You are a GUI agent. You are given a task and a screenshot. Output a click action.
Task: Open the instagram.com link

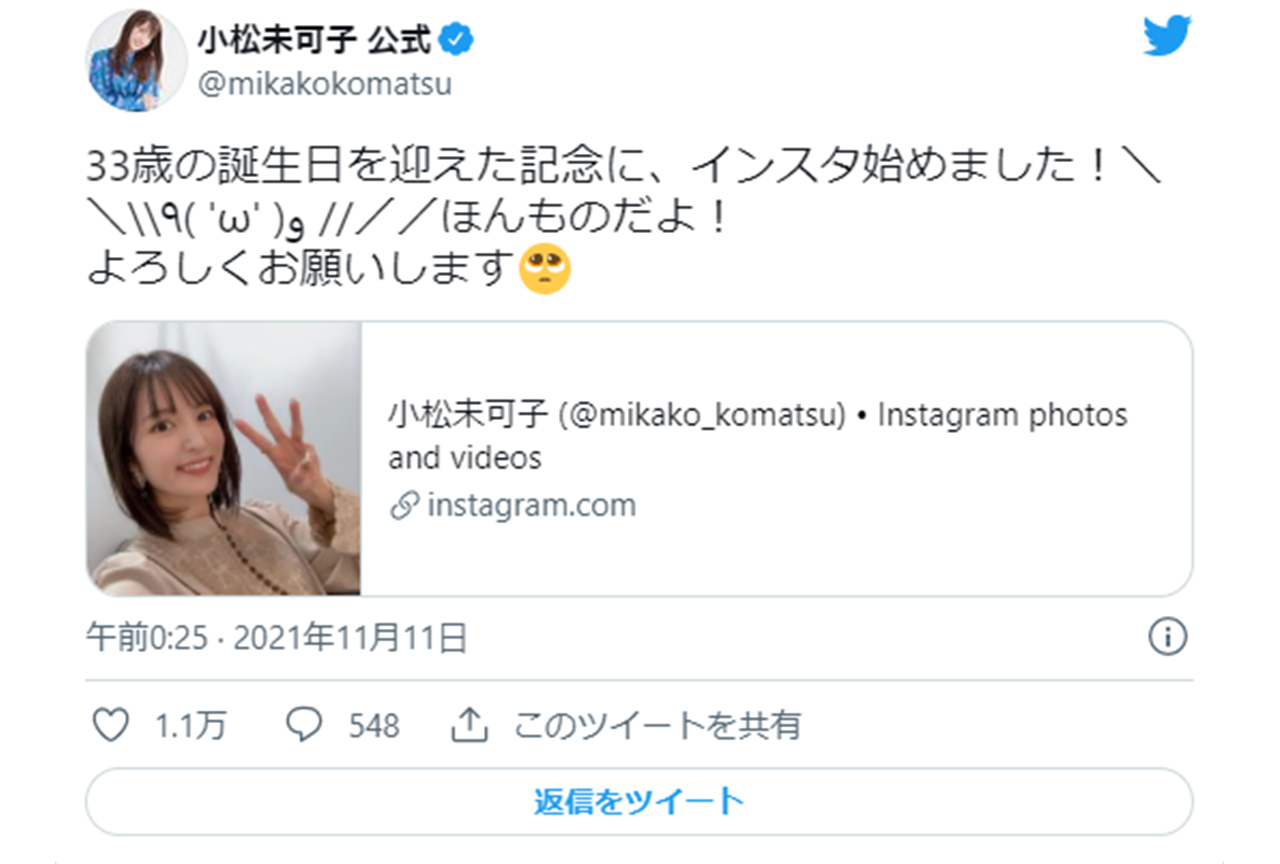(x=531, y=504)
